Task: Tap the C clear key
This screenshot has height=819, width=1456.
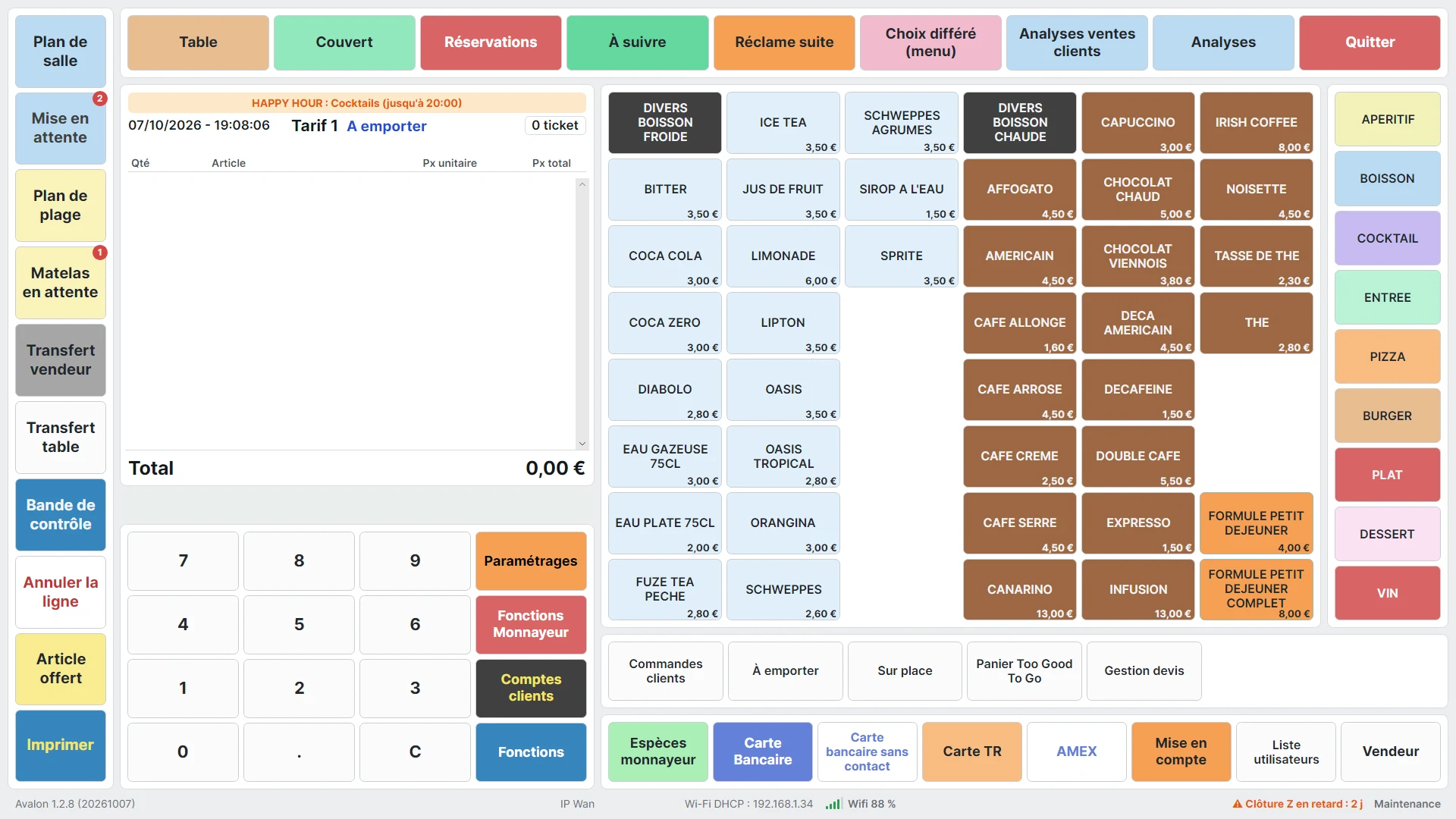Action: coord(415,752)
